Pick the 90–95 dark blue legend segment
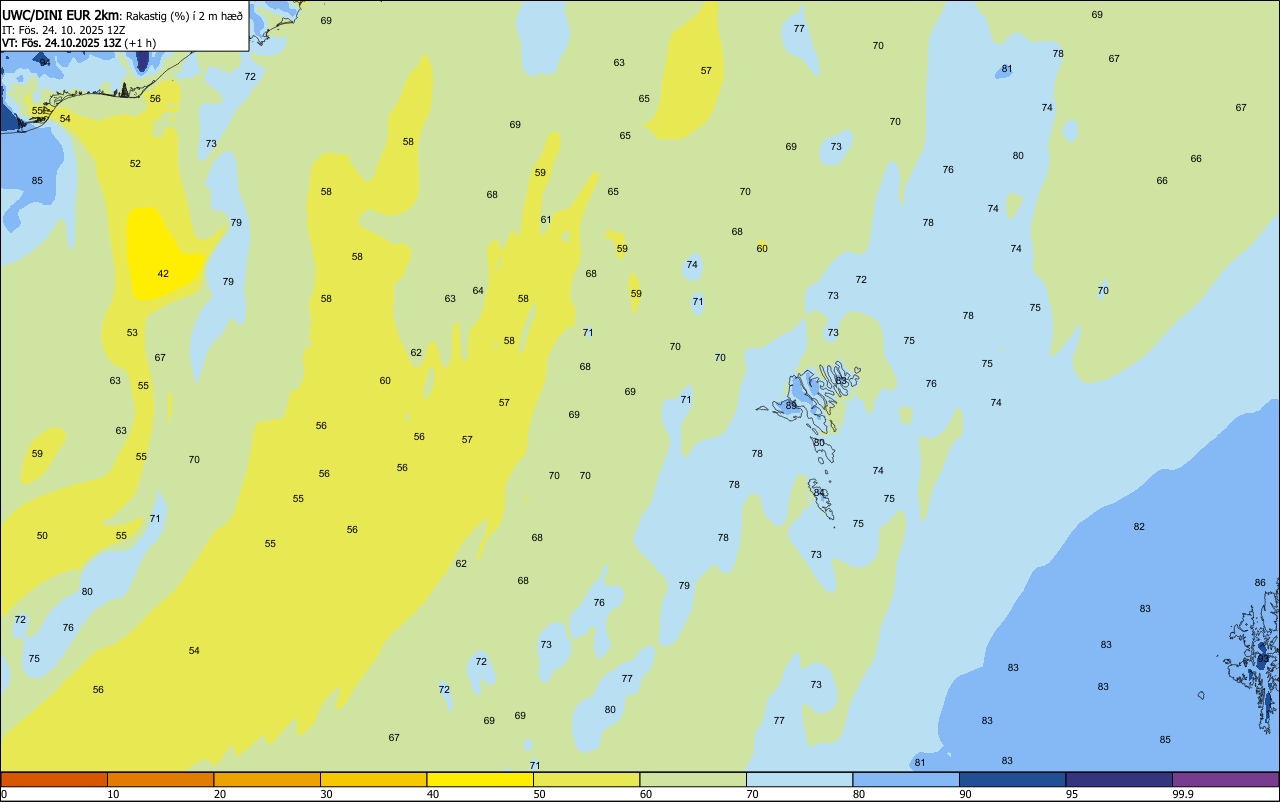This screenshot has height=802, width=1280. pos(1012,779)
